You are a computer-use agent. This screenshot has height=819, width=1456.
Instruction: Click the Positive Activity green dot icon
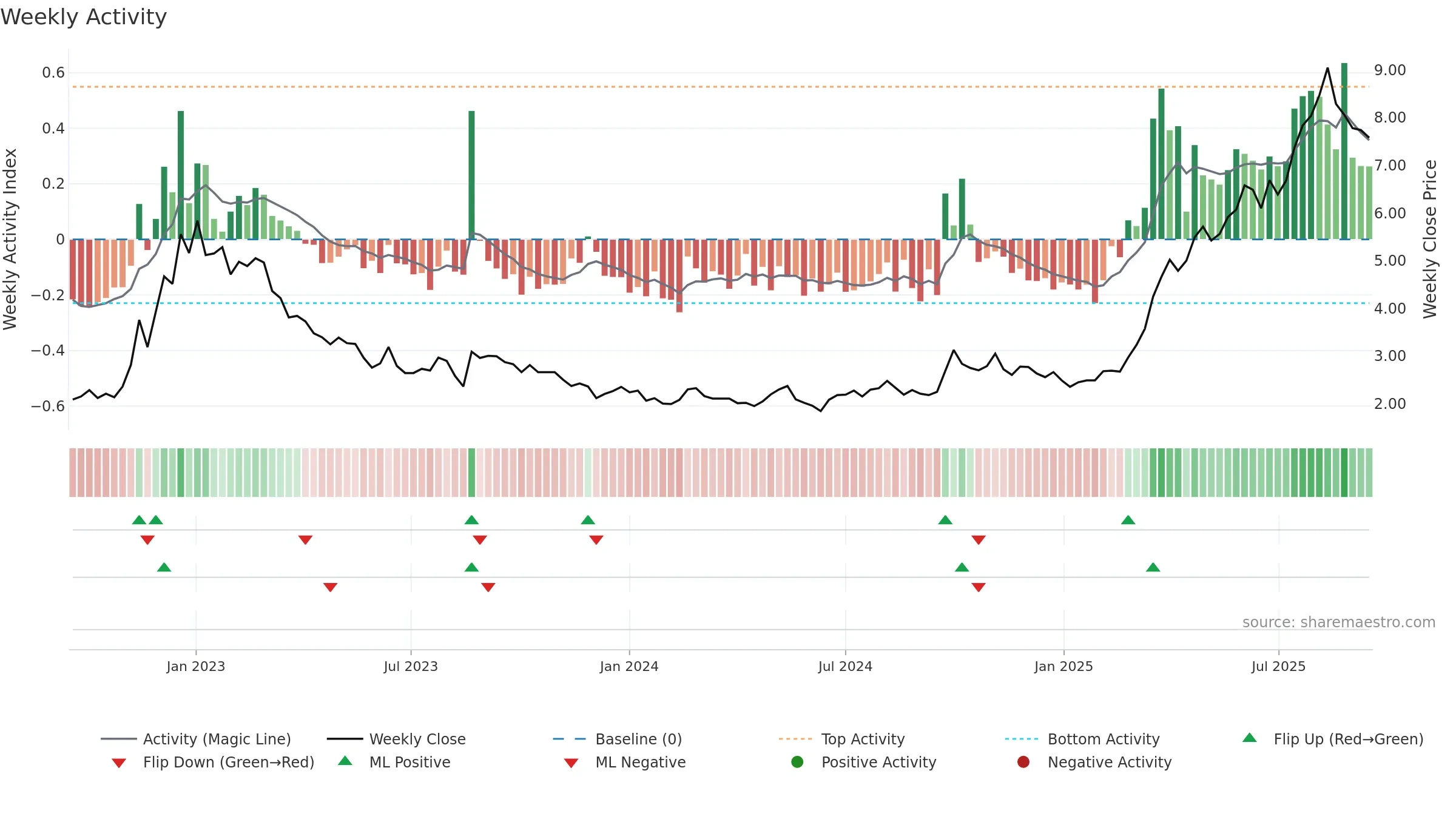pyautogui.click(x=797, y=762)
